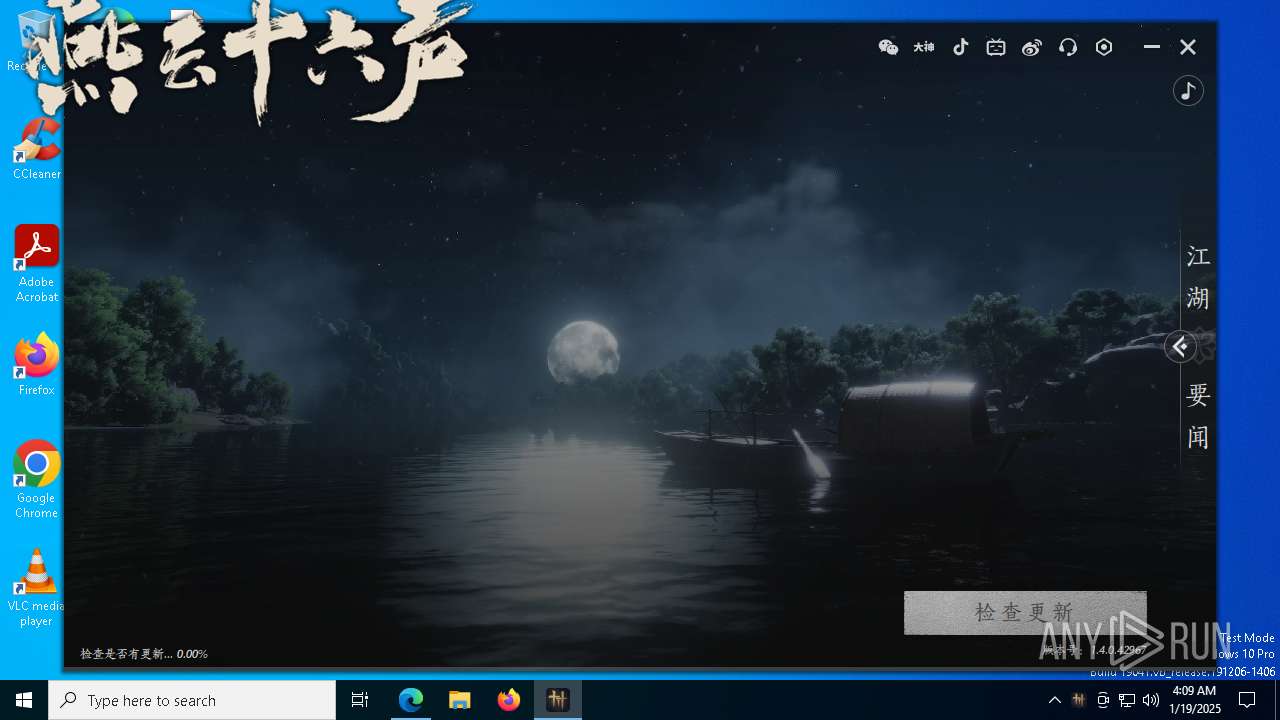This screenshot has width=1280, height=720.
Task: Open VLC media player desktop shortcut
Action: point(36,588)
